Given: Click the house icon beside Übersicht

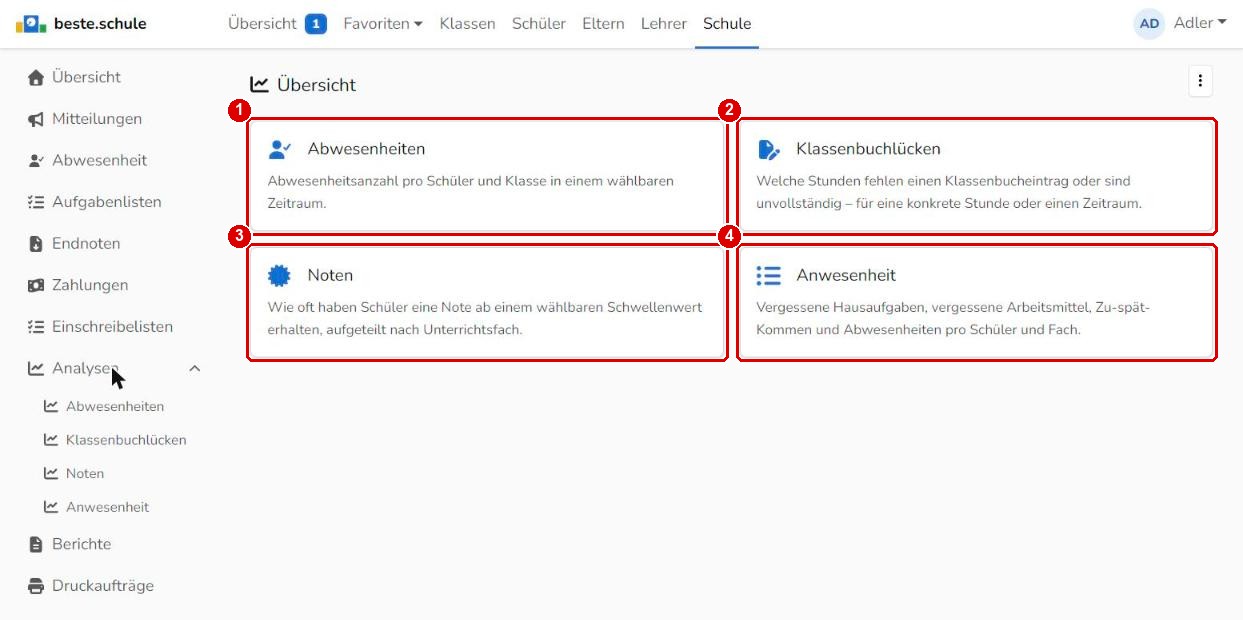Looking at the screenshot, I should 36,78.
